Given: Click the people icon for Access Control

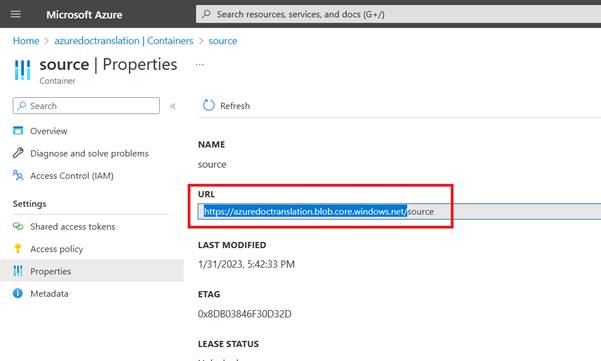Looking at the screenshot, I should point(18,175).
